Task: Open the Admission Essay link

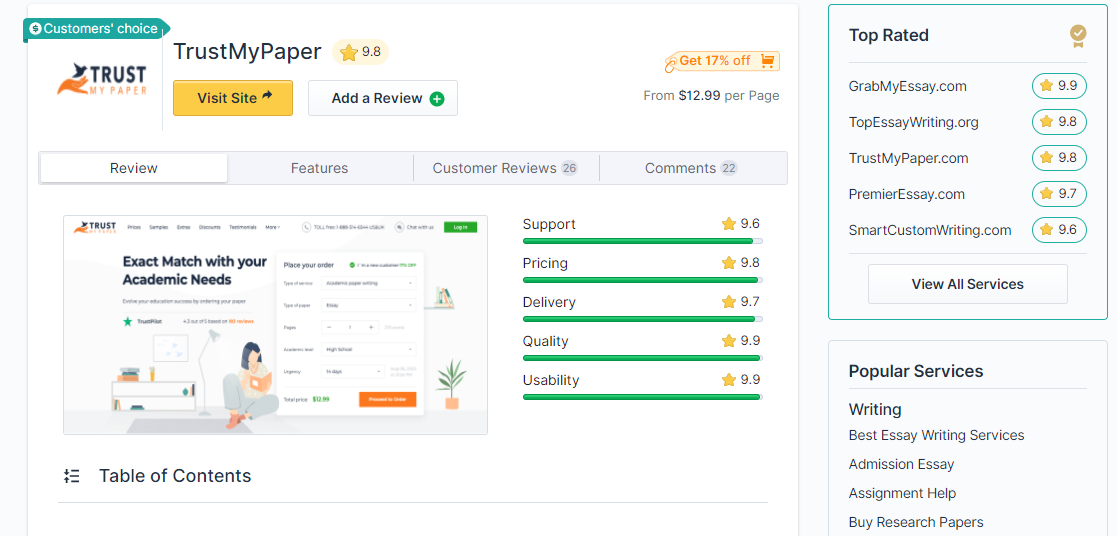Action: [901, 465]
